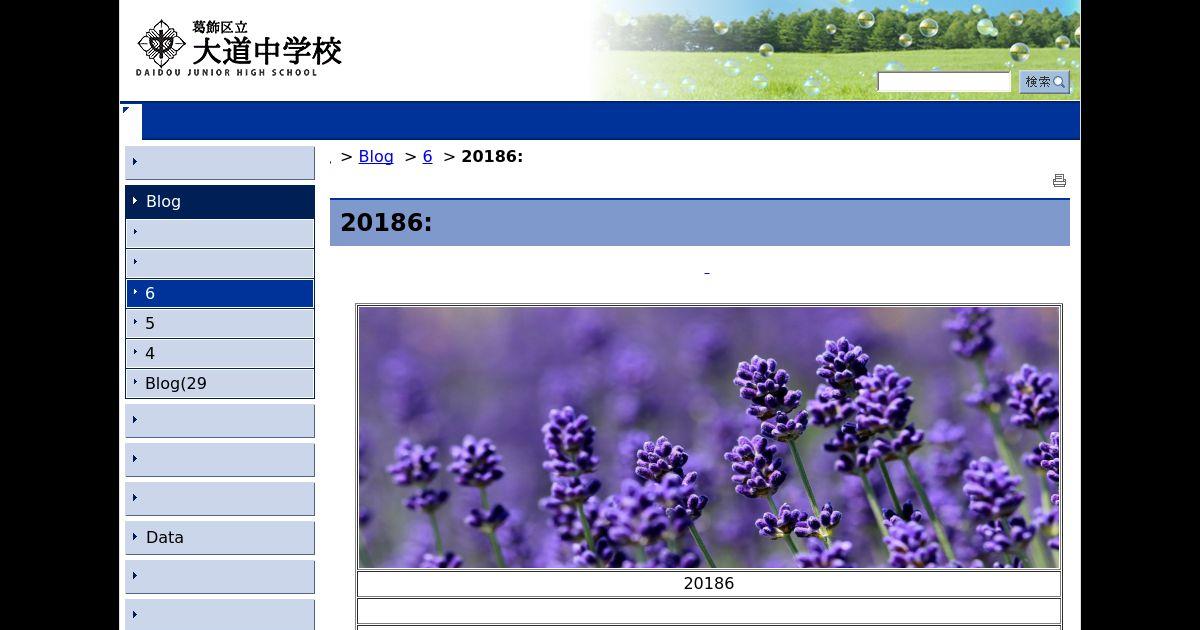Open the Blog(29 sidebar item
Viewport: 1200px width, 630px height.
[x=220, y=383]
